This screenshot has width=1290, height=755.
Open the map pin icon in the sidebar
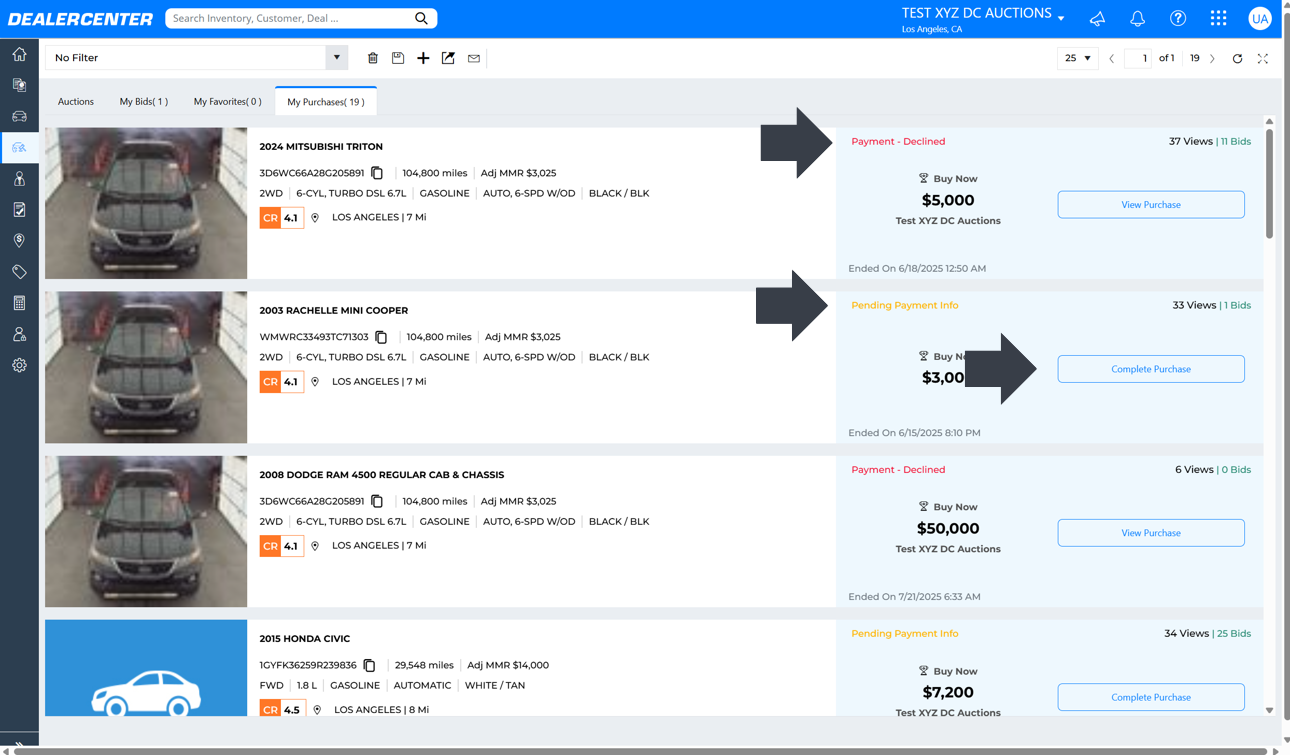click(19, 240)
